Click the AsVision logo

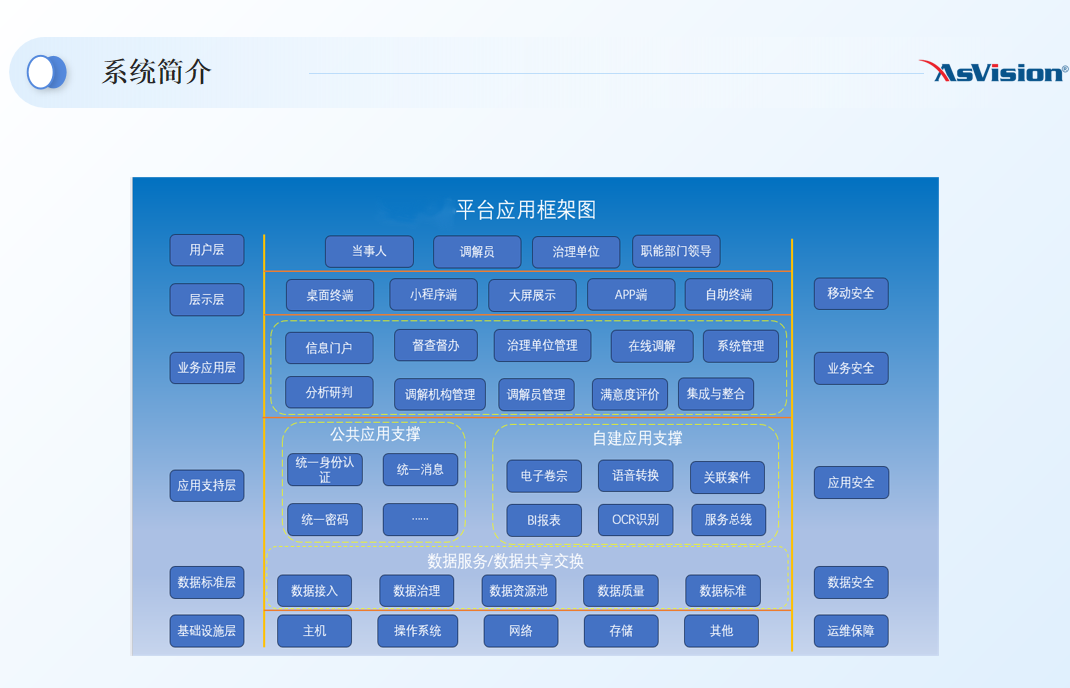coord(993,71)
